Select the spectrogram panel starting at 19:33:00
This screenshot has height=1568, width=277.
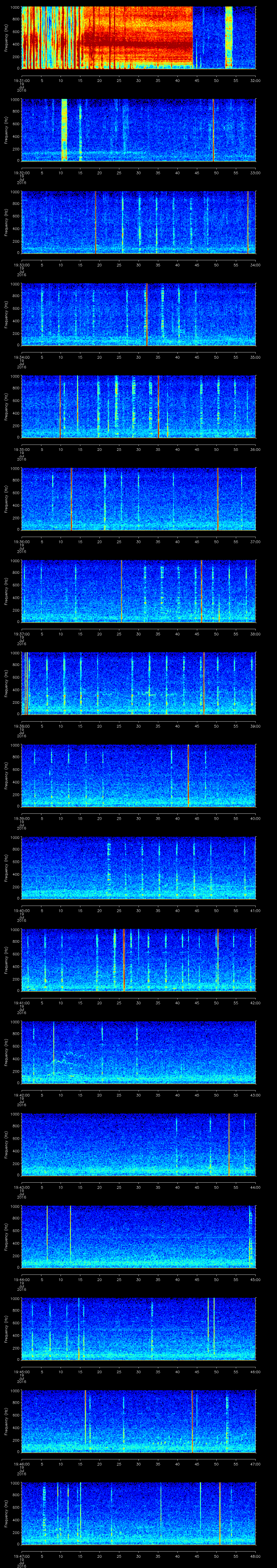click(x=138, y=222)
